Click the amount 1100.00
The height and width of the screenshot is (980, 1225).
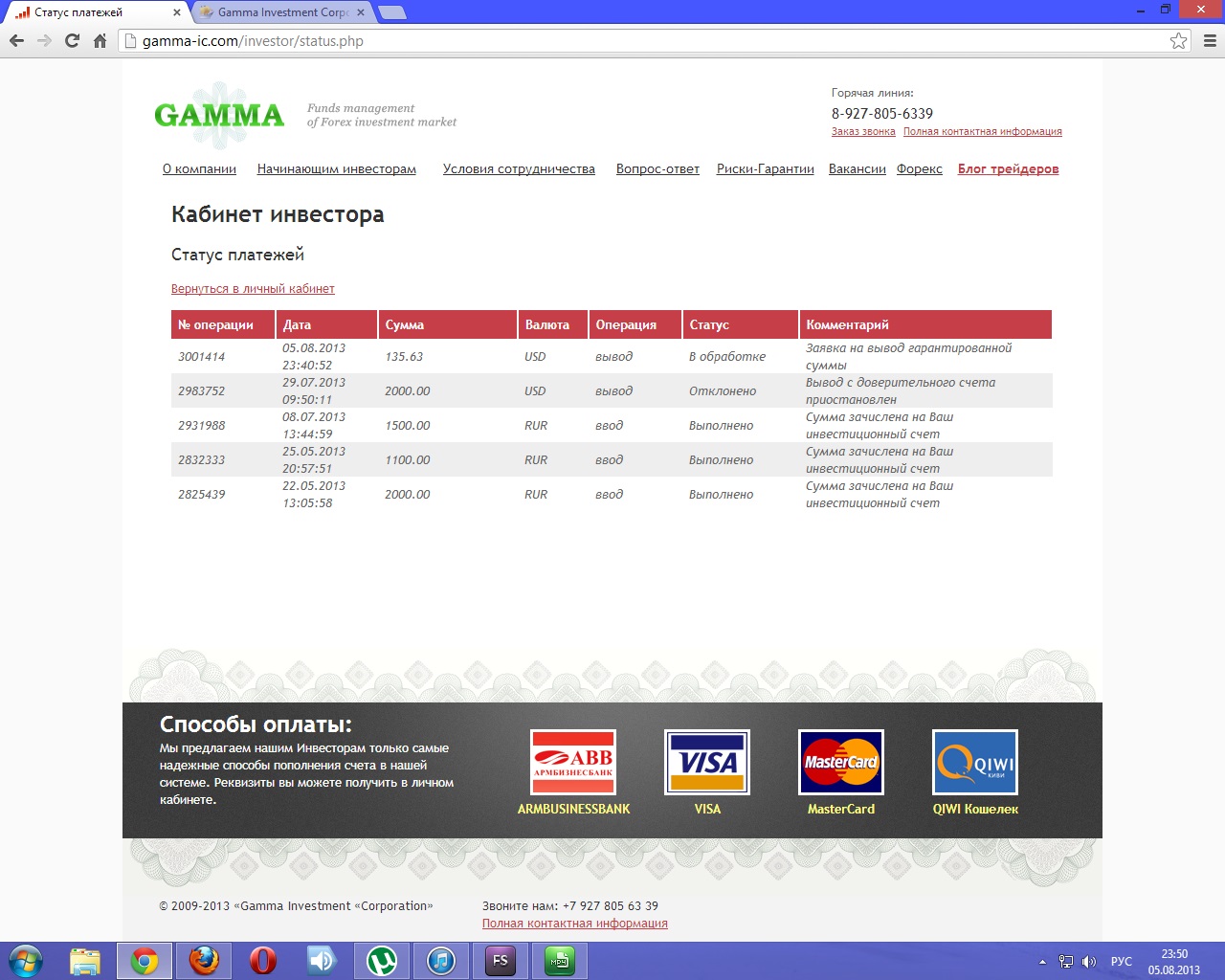[408, 460]
